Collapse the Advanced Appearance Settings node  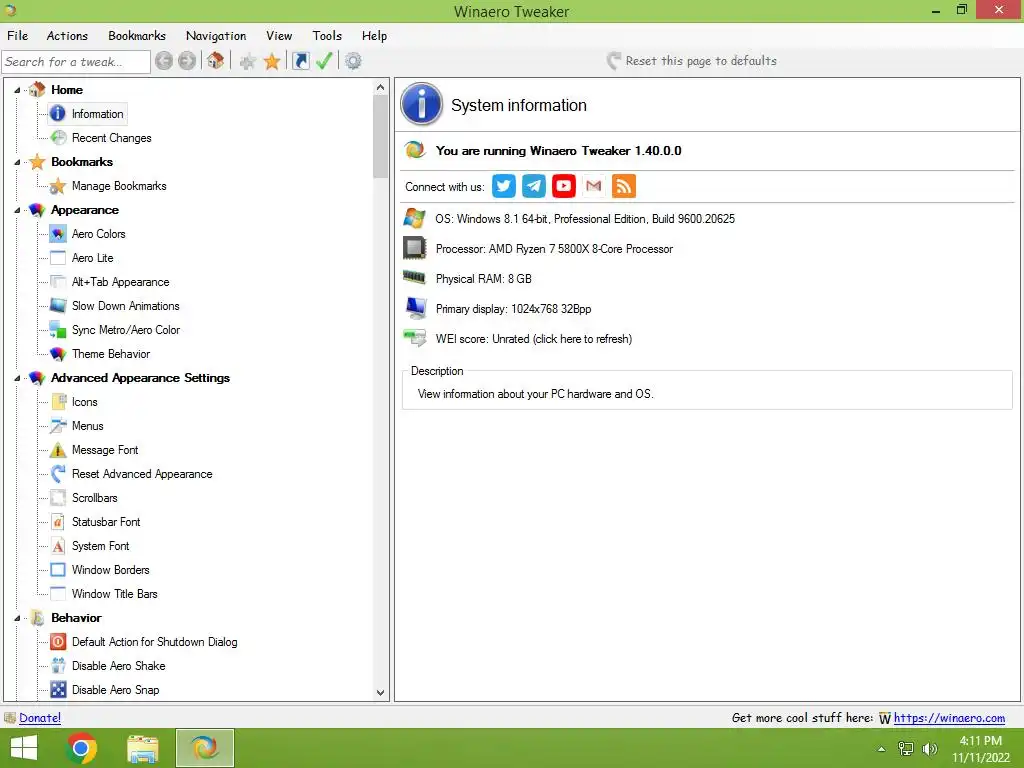[x=17, y=378]
